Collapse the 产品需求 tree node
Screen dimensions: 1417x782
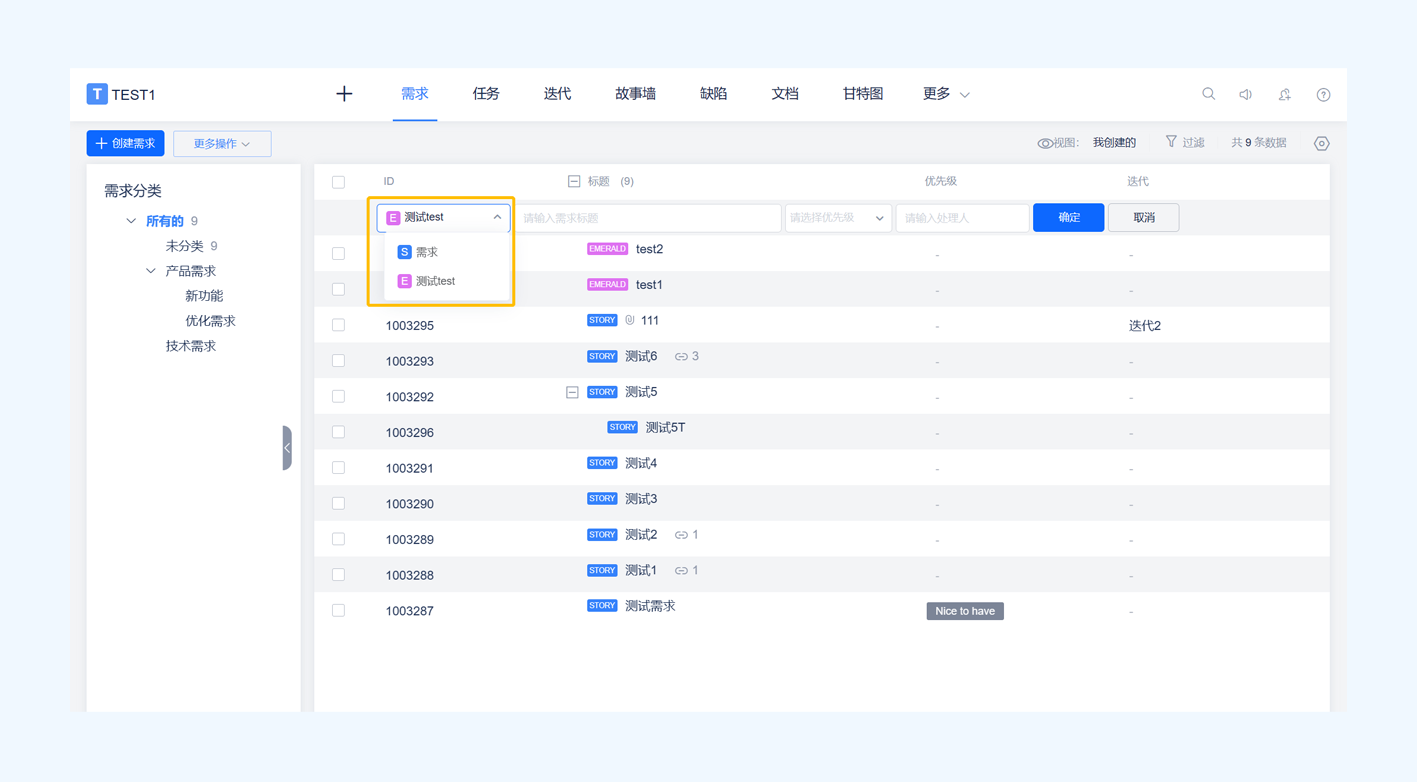[x=151, y=271]
